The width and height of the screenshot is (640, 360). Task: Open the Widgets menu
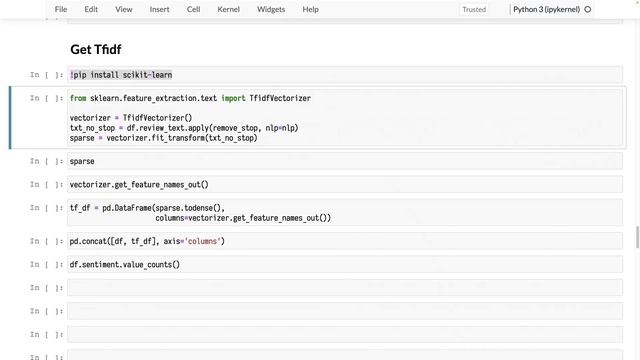[271, 9]
